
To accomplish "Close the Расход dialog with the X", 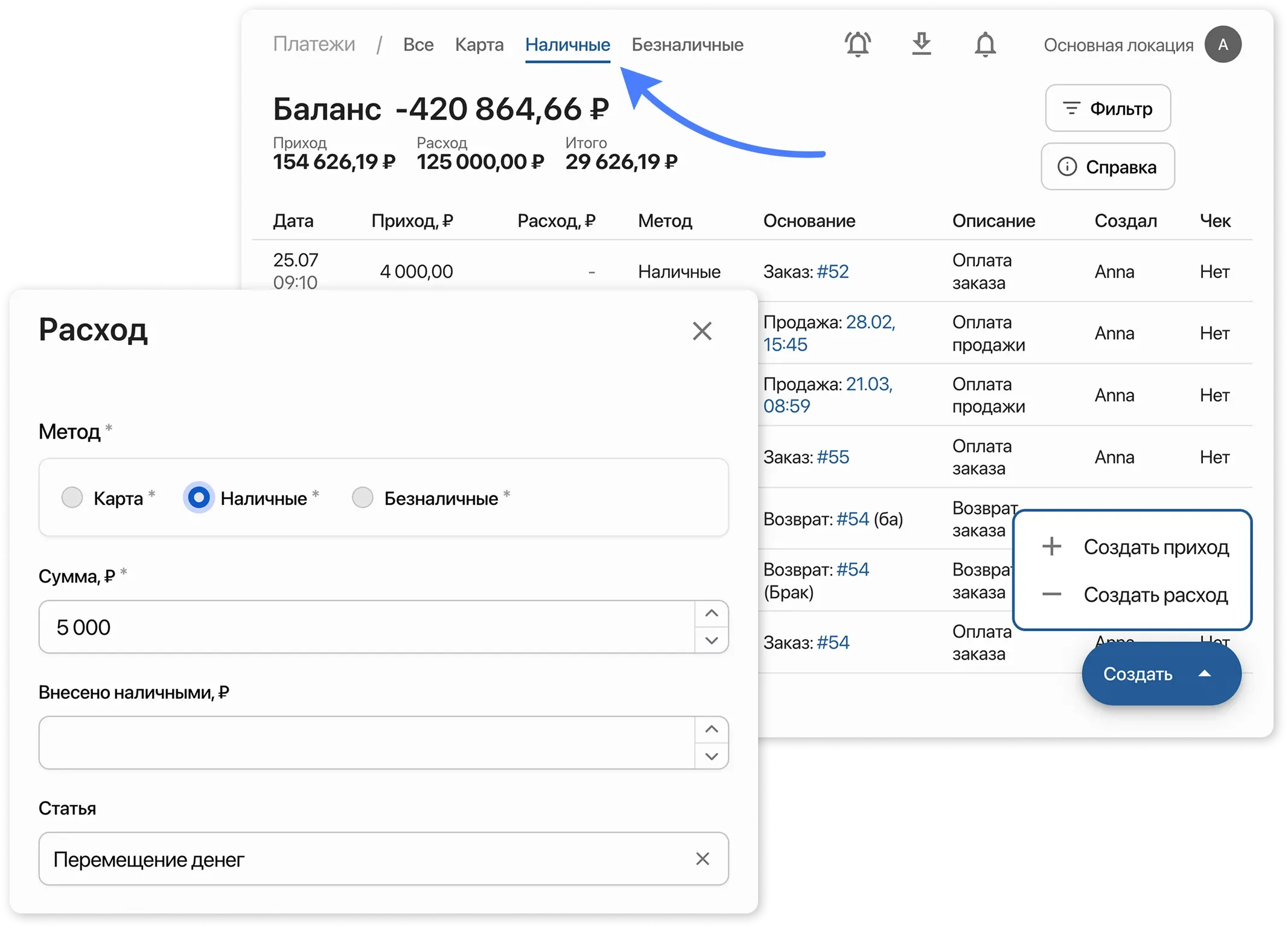I will click(x=702, y=331).
